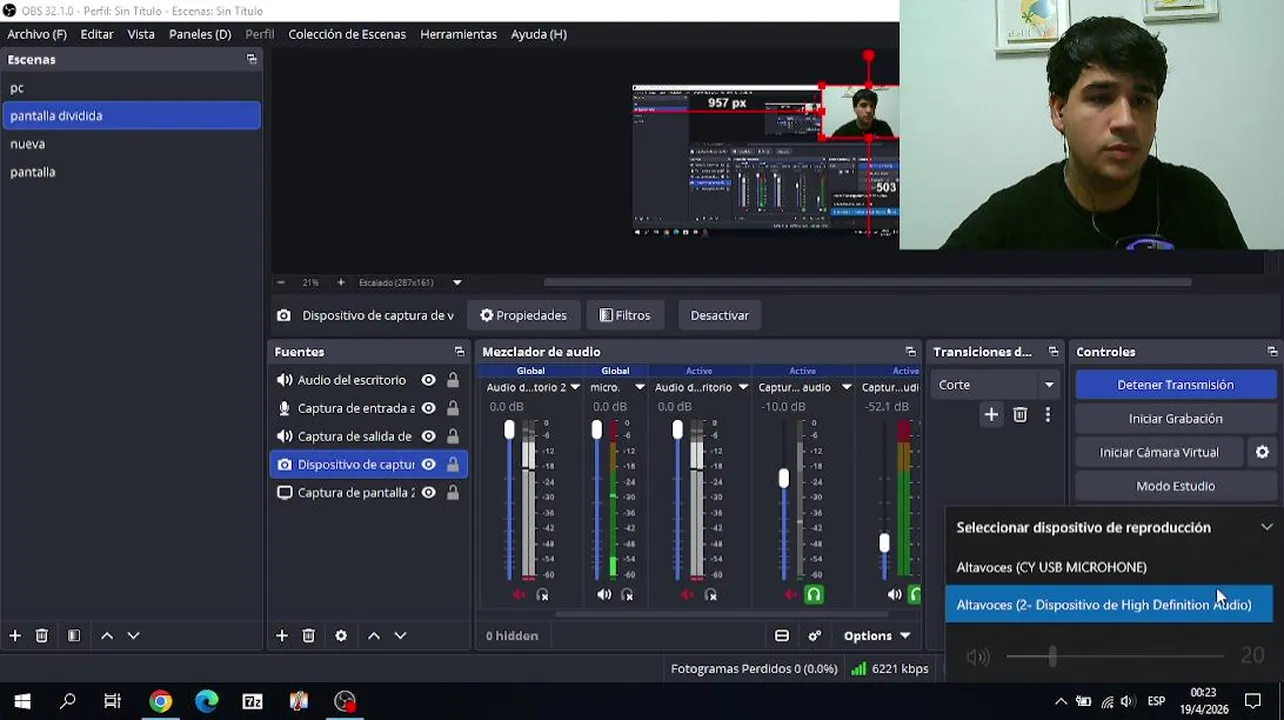Toggle monitoring on the Audio d...ritorio channel
1284x720 pixels.
[710, 594]
